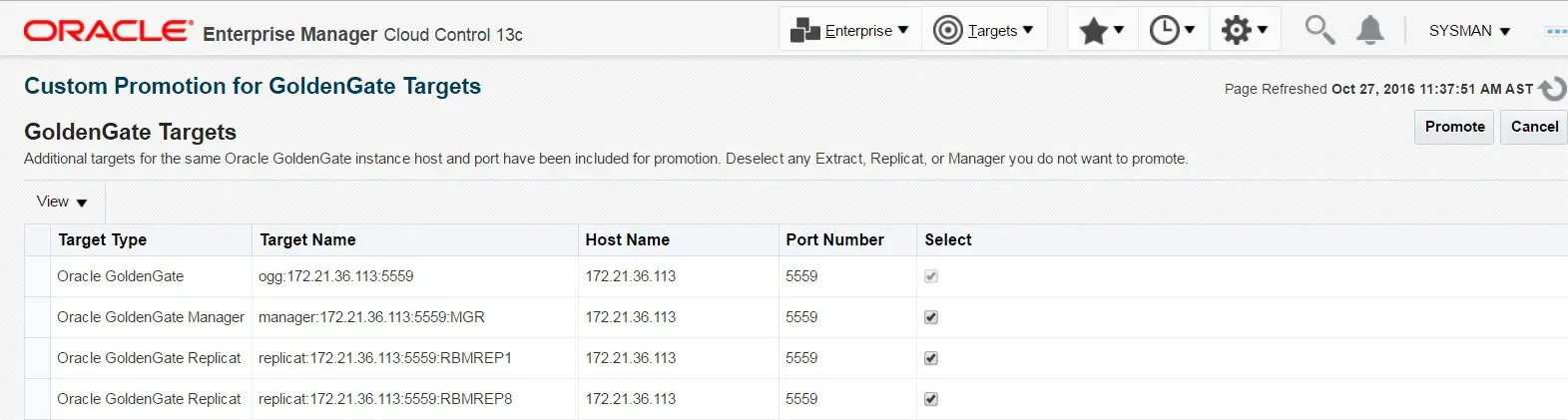The height and width of the screenshot is (420, 1568).
Task: Click the Targets bullseye icon
Action: [947, 30]
